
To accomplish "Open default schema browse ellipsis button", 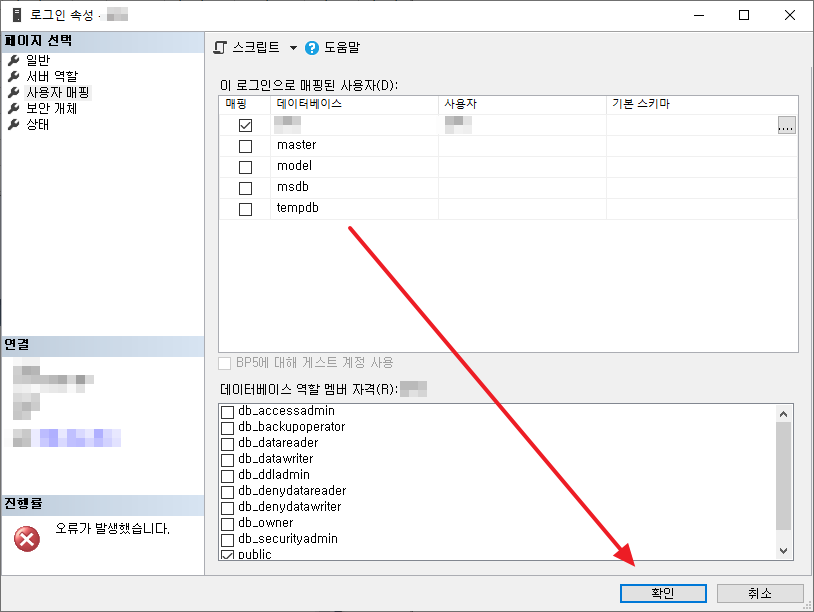I will [786, 126].
